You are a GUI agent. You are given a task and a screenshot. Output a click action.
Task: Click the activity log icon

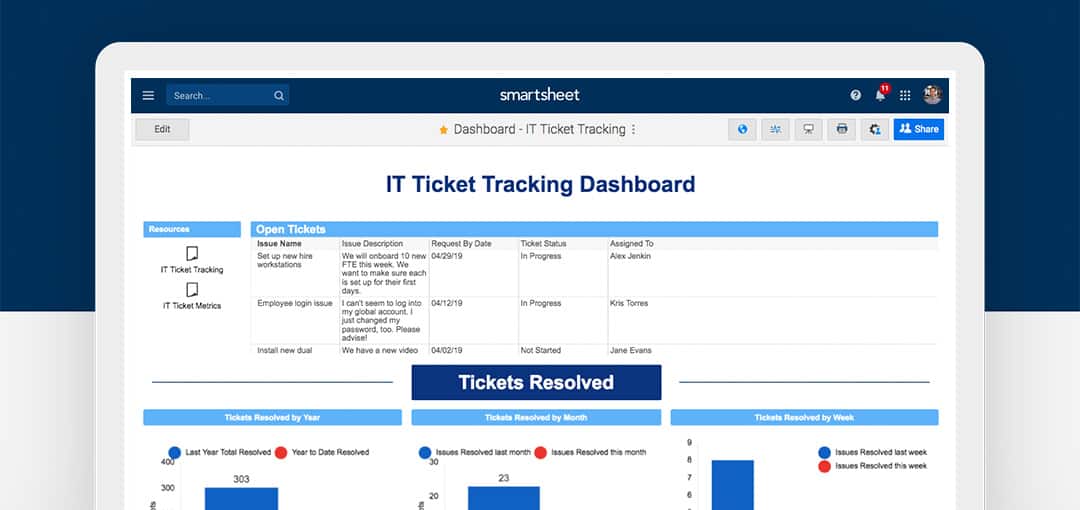pyautogui.click(x=776, y=129)
